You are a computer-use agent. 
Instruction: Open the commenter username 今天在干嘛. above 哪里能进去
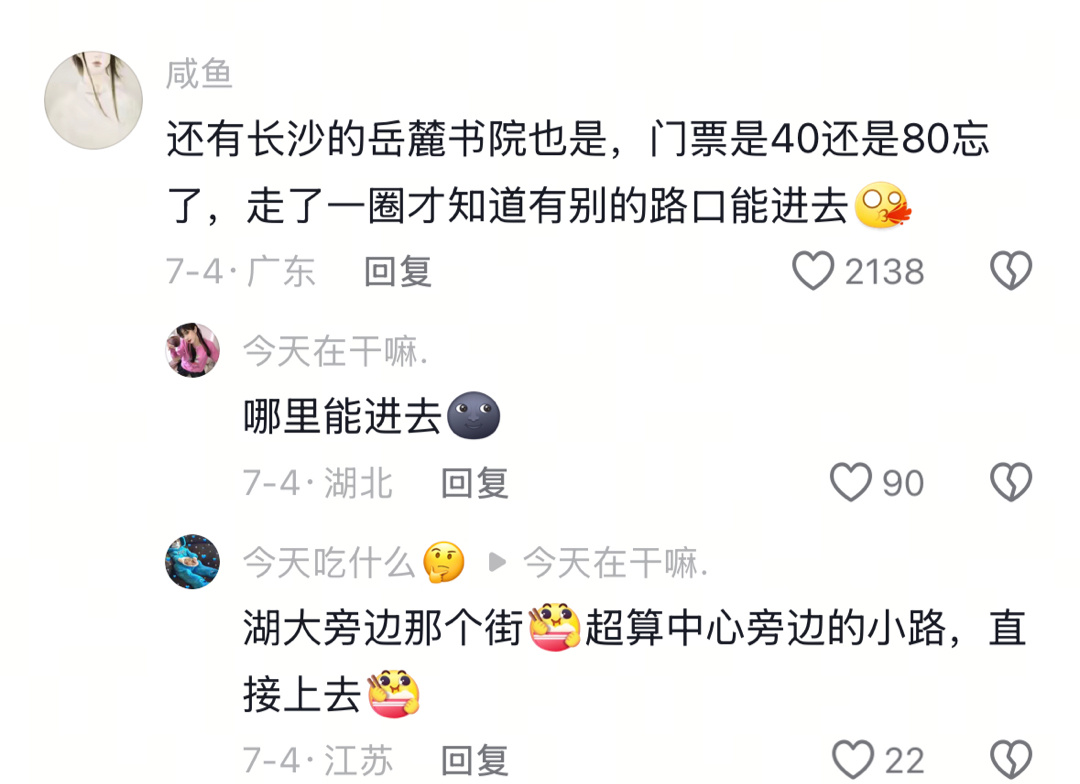pyautogui.click(x=335, y=351)
